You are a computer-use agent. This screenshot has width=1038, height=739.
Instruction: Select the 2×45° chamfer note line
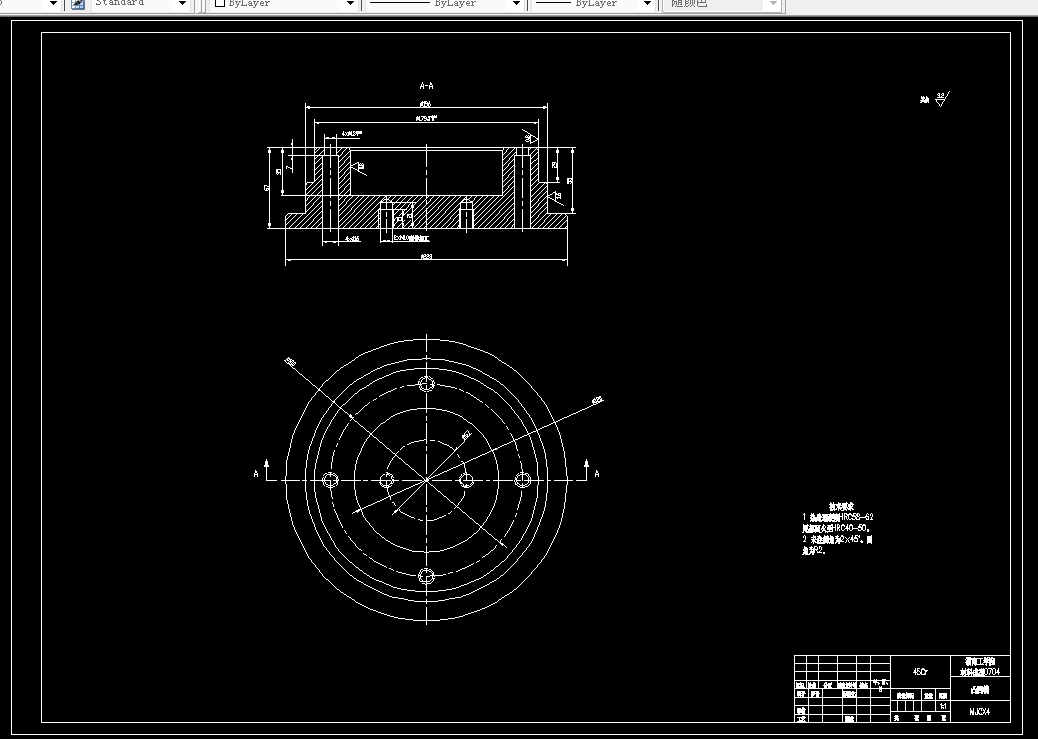[x=837, y=540]
